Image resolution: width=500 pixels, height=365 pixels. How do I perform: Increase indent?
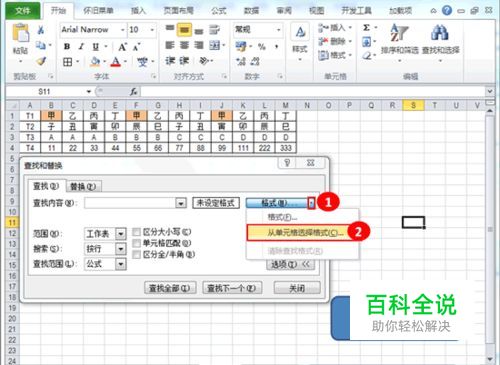pos(184,61)
